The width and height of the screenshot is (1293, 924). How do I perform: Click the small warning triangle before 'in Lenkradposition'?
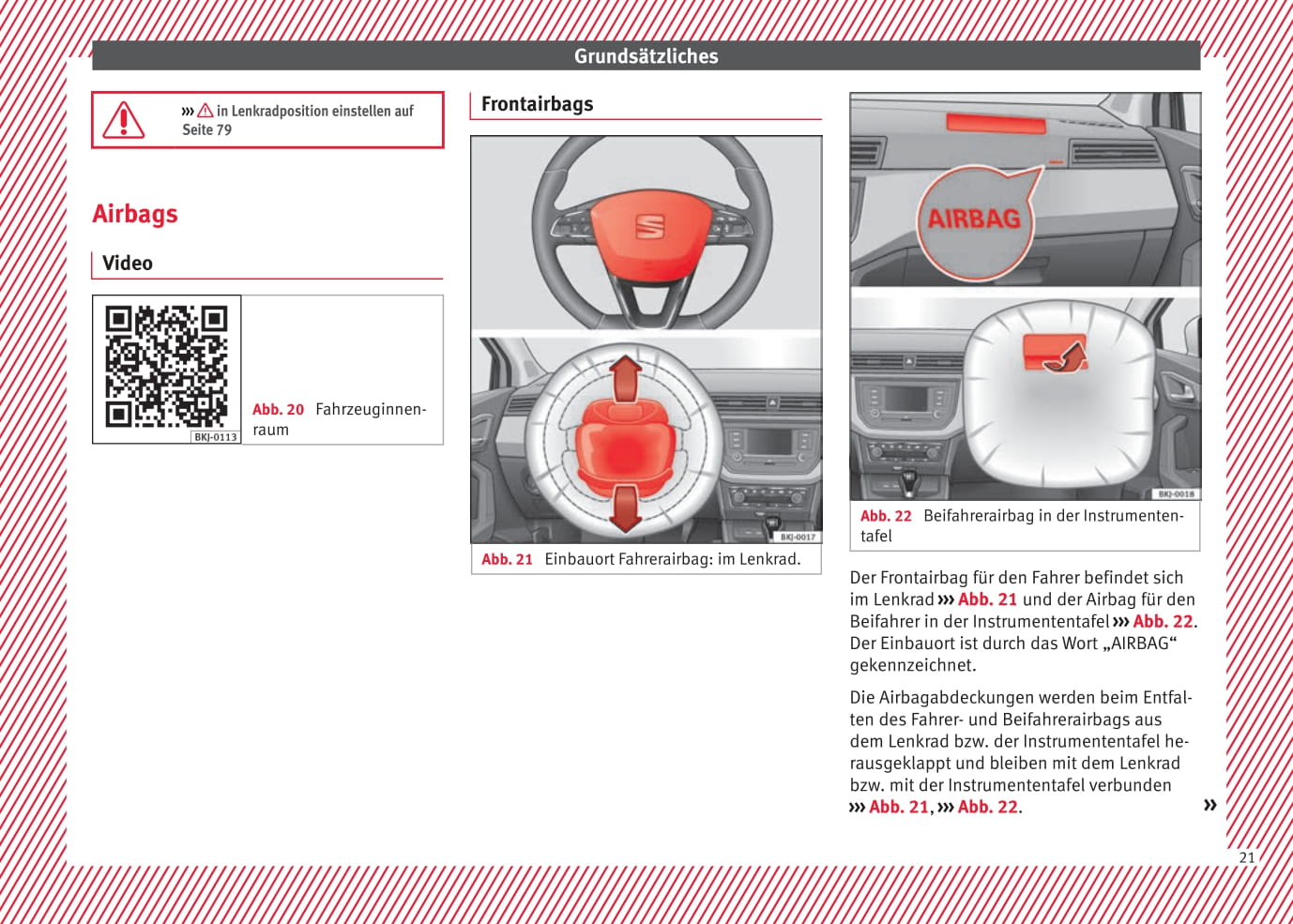click(x=205, y=111)
